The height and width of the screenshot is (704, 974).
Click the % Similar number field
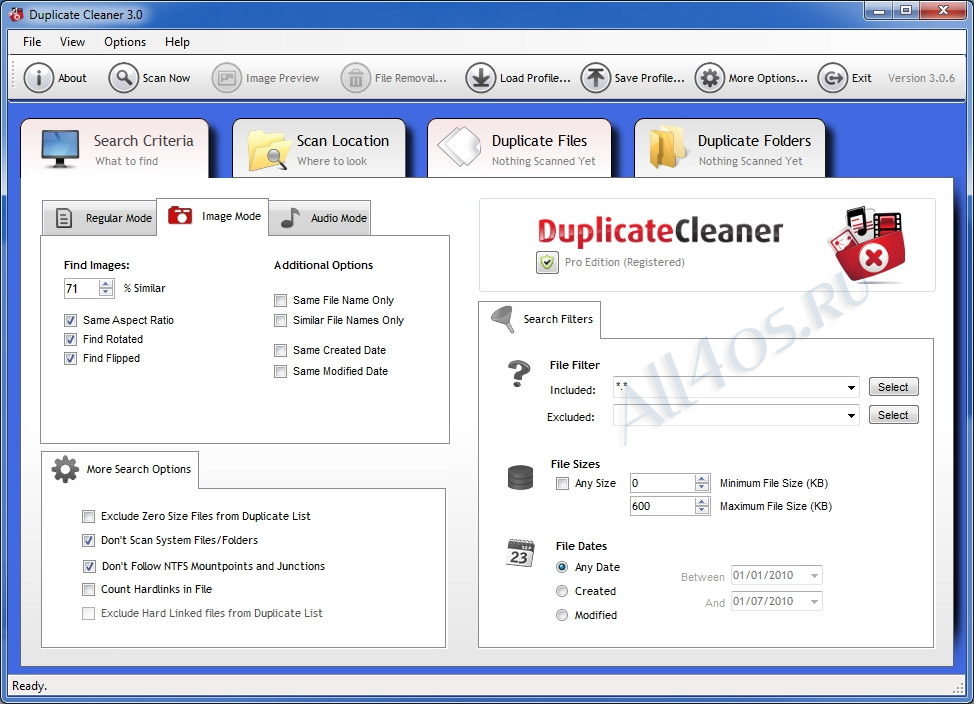pyautogui.click(x=81, y=288)
